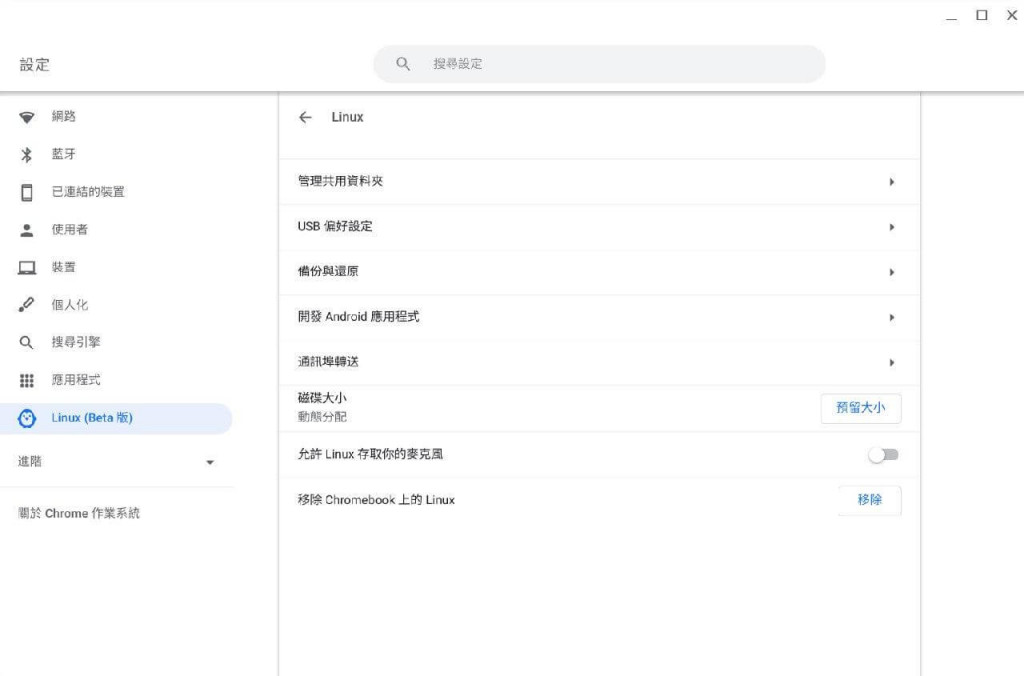Click the search engine magnifier icon in sidebar
The image size is (1024, 676).
click(26, 342)
